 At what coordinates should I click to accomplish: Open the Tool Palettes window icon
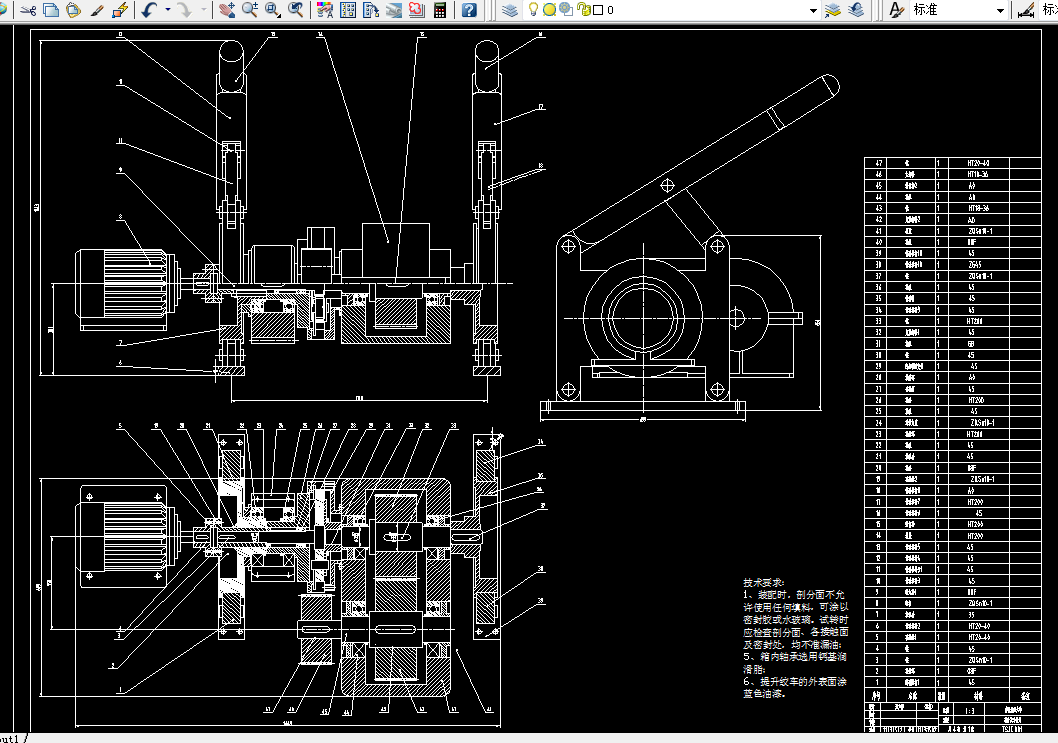point(371,10)
